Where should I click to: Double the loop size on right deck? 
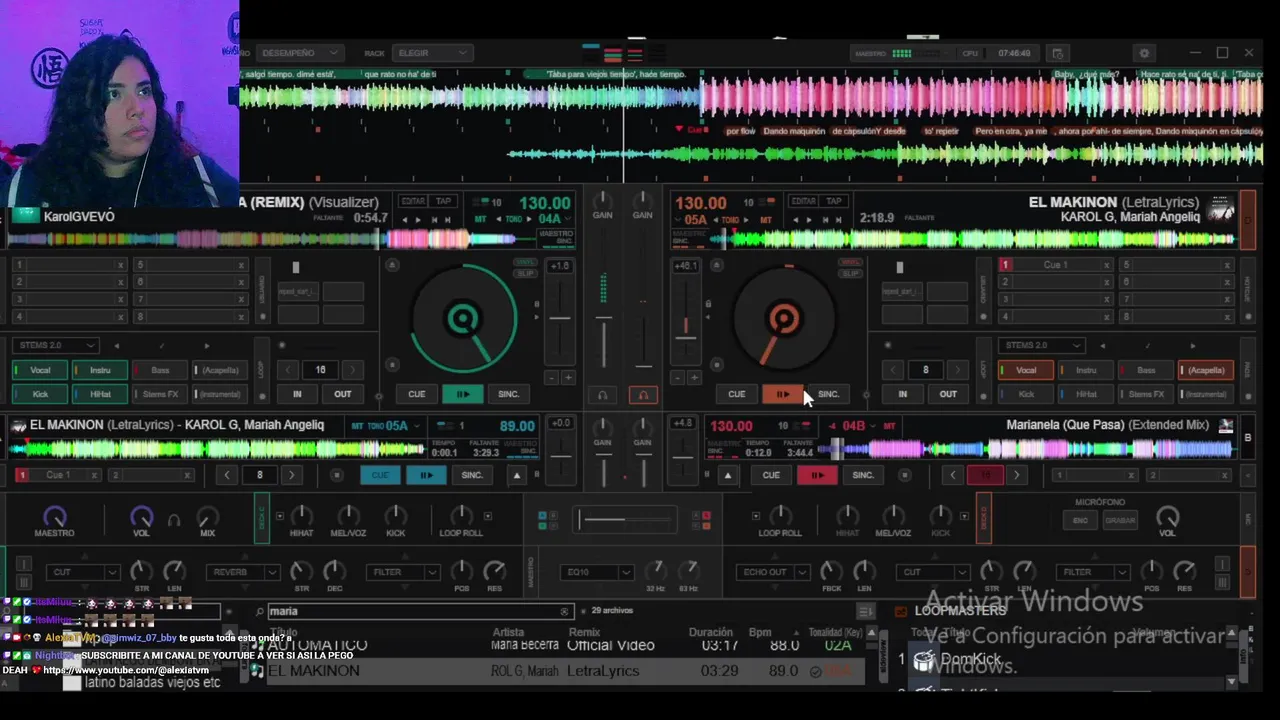[x=957, y=370]
